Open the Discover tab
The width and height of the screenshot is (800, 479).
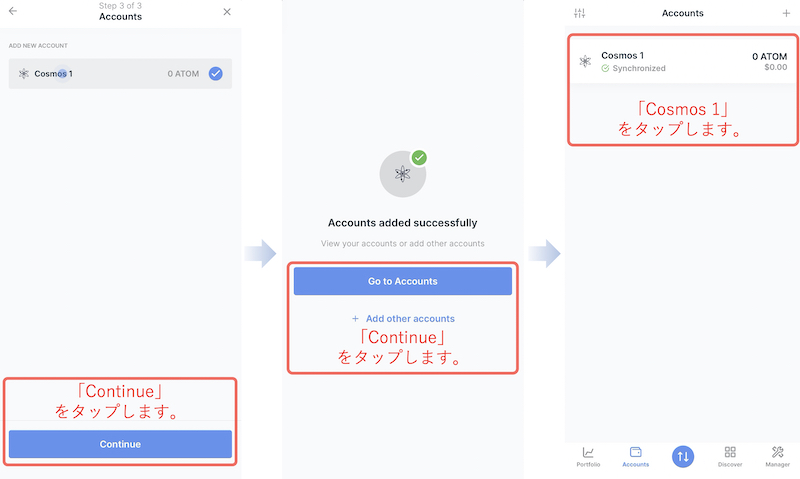(730, 457)
